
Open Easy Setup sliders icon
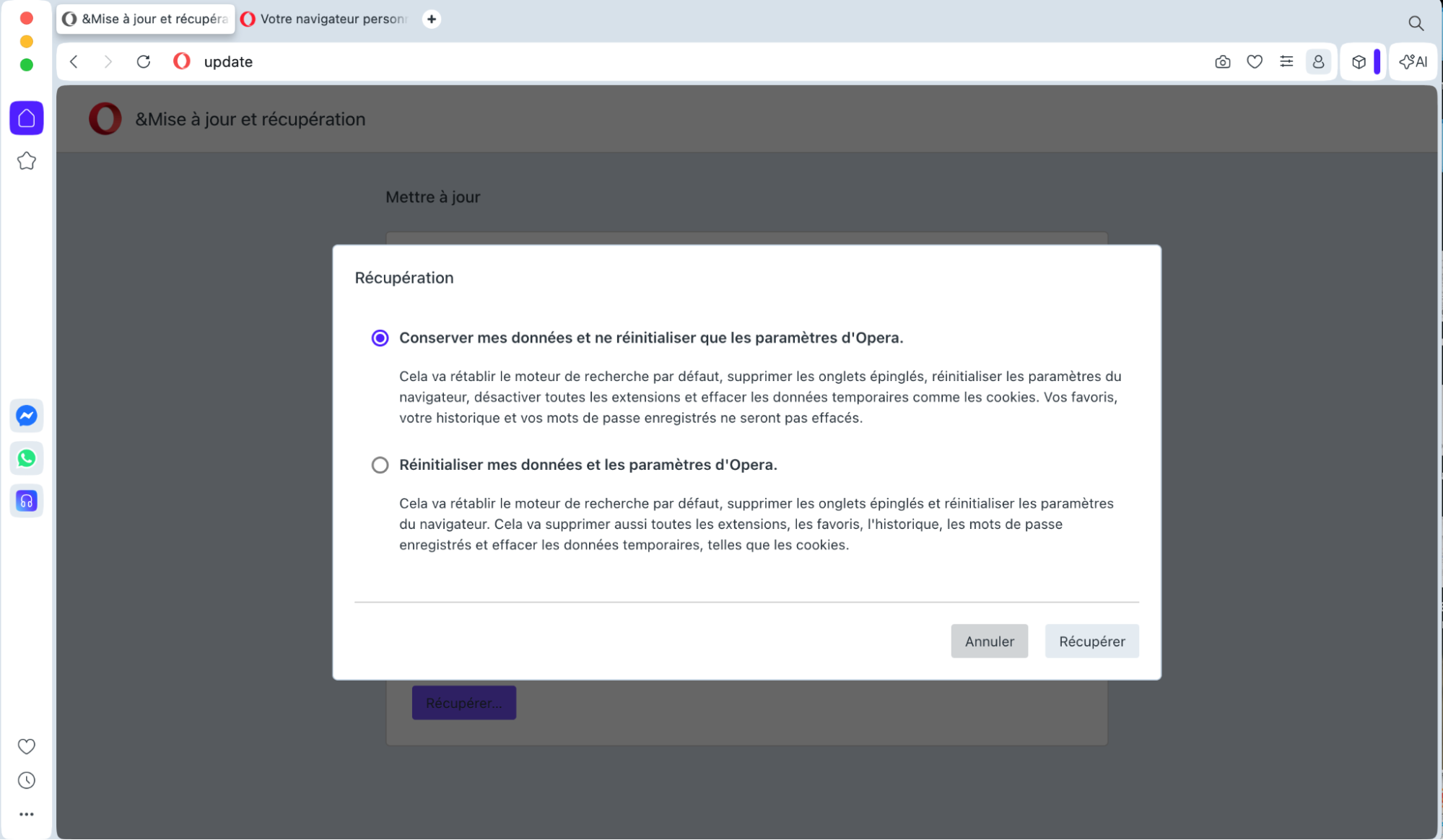coord(1286,62)
